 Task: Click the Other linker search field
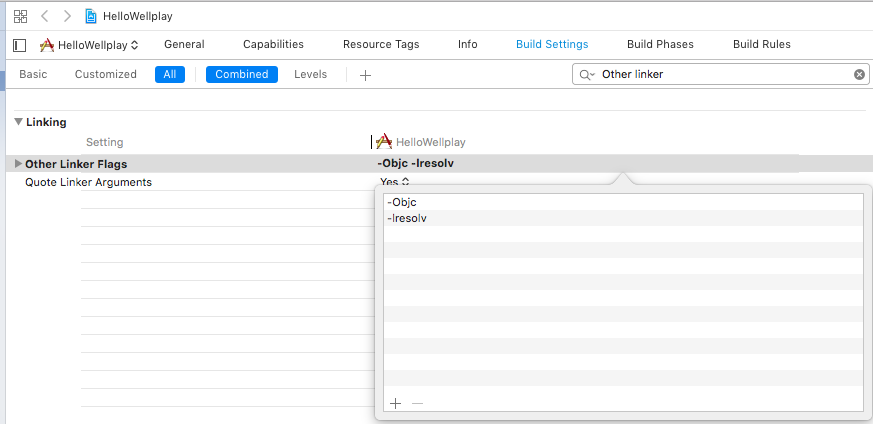[722, 74]
